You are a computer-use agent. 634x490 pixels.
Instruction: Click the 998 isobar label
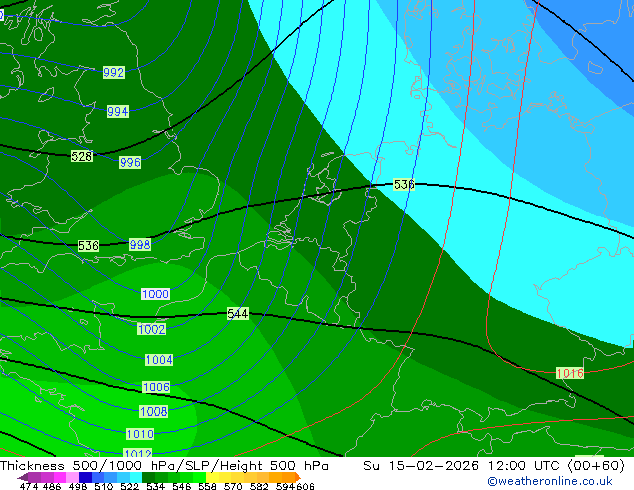140,245
